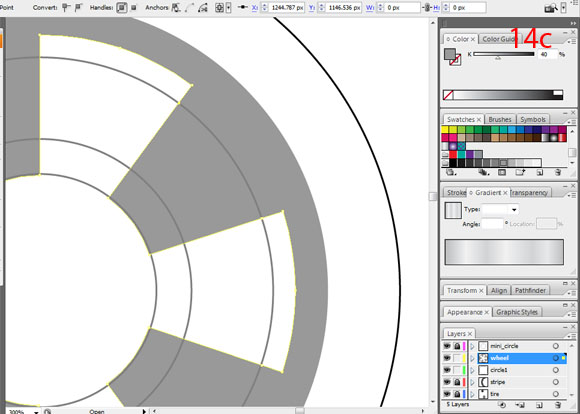Click the Y label link
580x414 pixels.
[312, 8]
